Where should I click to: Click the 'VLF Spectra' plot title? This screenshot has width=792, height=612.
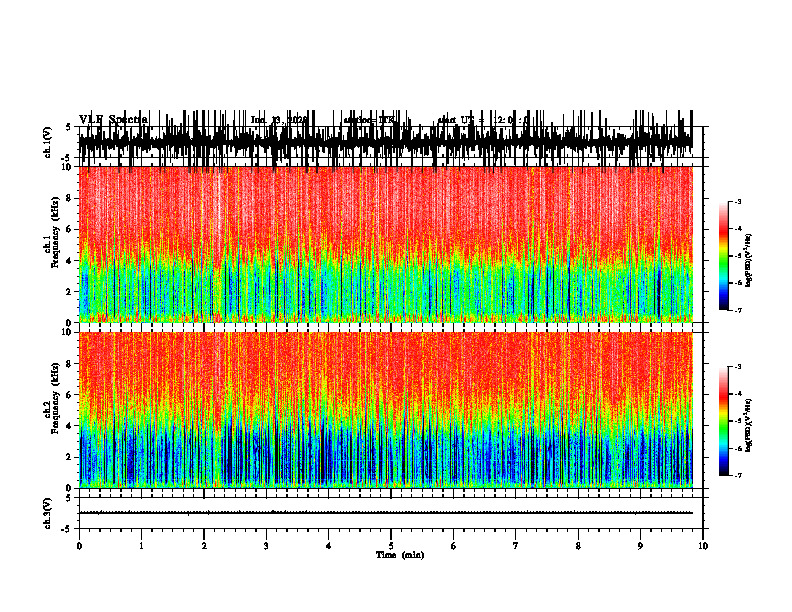pos(113,120)
